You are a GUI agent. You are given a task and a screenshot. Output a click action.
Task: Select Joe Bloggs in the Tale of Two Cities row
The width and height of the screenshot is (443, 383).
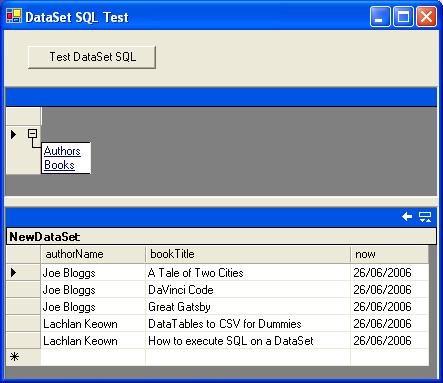(x=93, y=273)
